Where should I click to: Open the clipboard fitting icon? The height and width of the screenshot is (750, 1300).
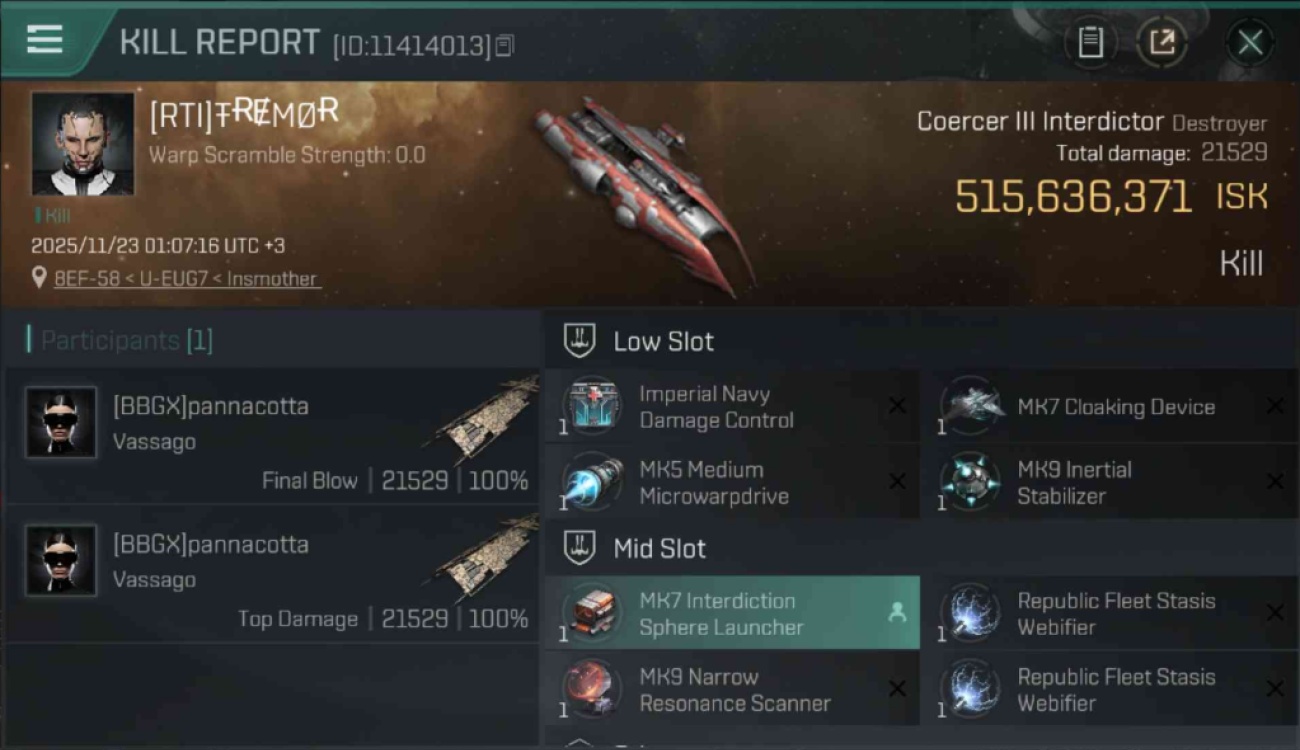(1090, 42)
